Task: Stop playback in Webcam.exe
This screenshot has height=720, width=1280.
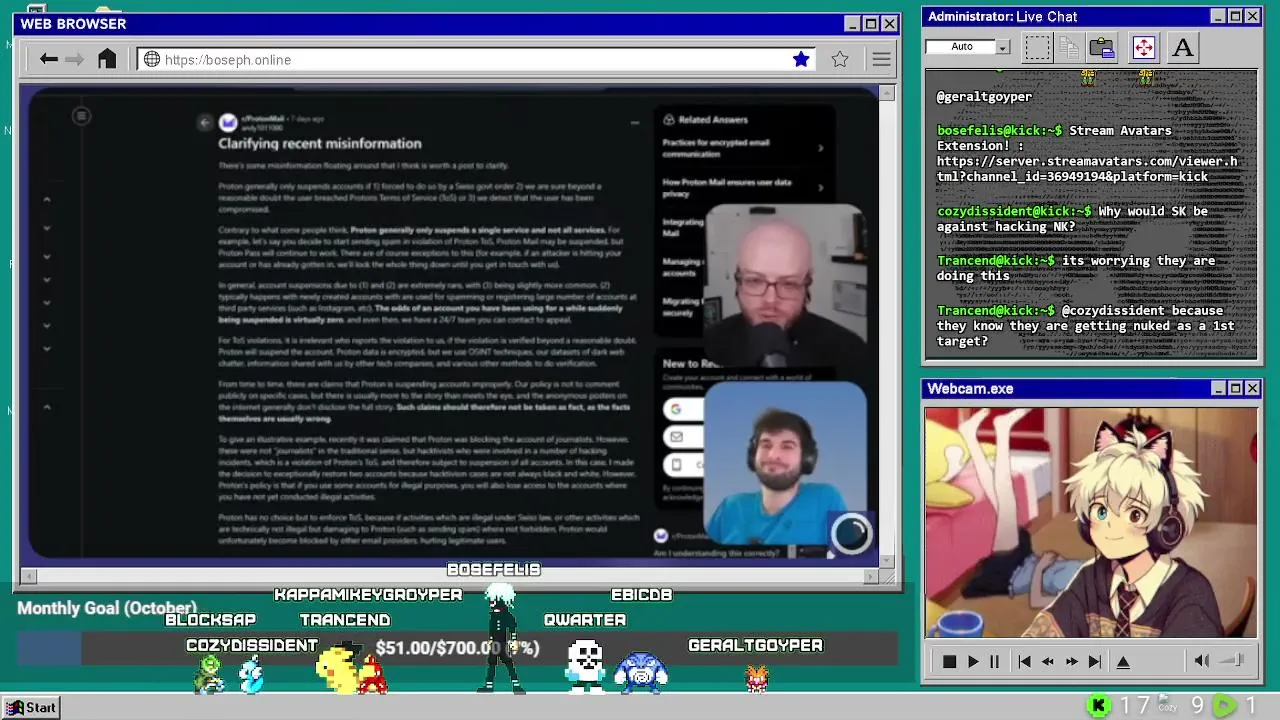Action: [x=949, y=661]
